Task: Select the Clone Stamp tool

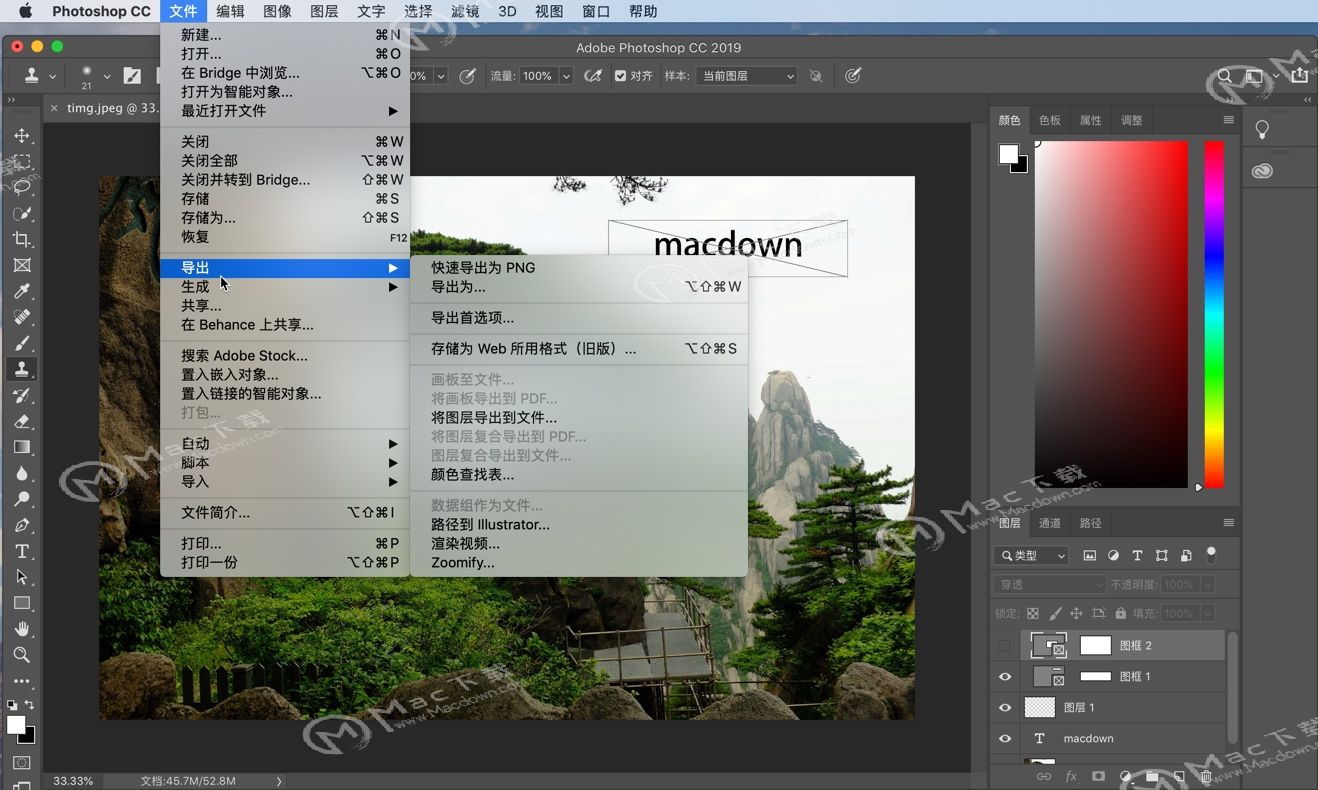Action: (22, 369)
